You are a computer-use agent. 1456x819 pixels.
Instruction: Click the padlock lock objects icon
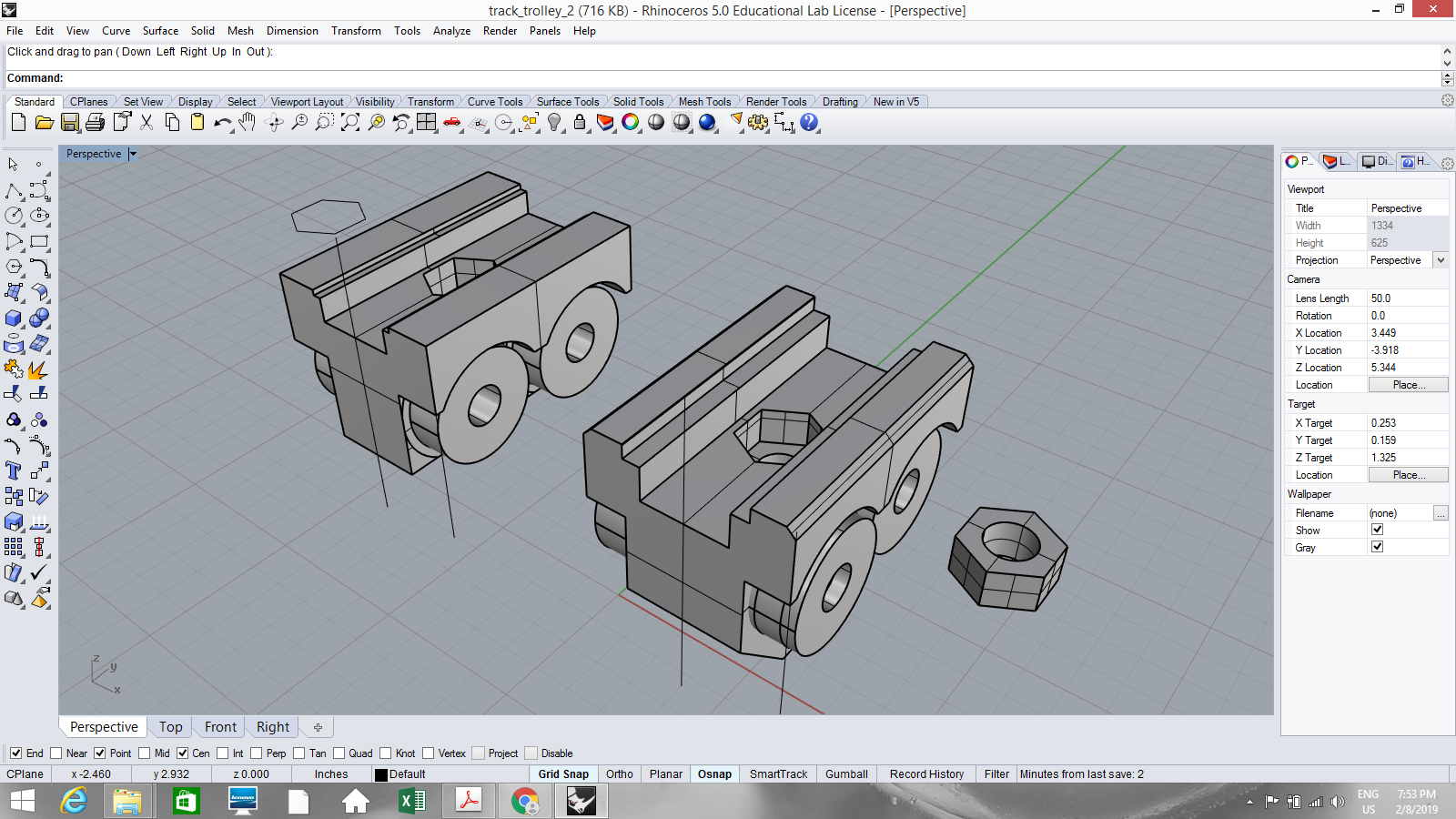tap(580, 122)
